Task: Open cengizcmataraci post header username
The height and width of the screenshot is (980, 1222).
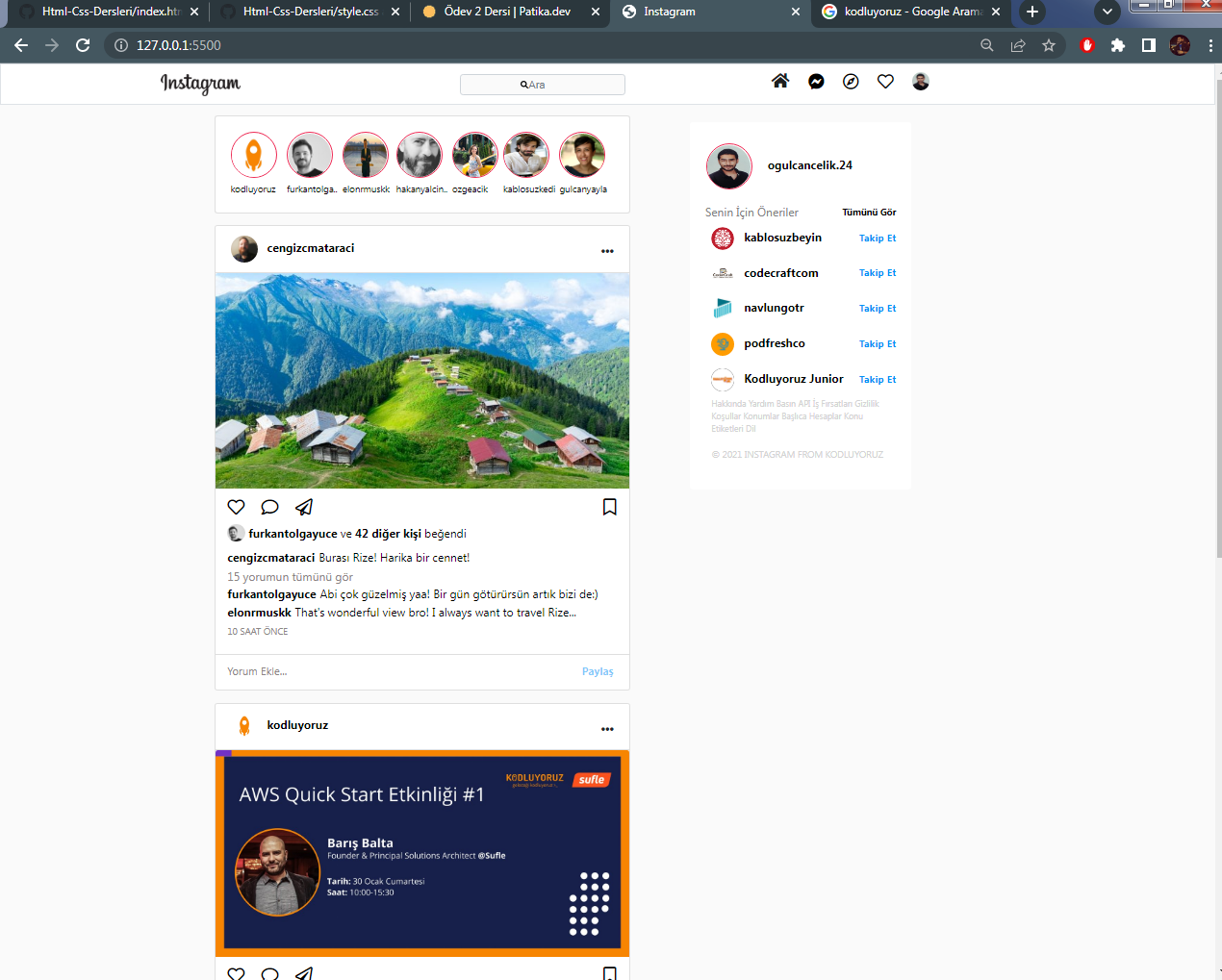Action: (x=311, y=248)
